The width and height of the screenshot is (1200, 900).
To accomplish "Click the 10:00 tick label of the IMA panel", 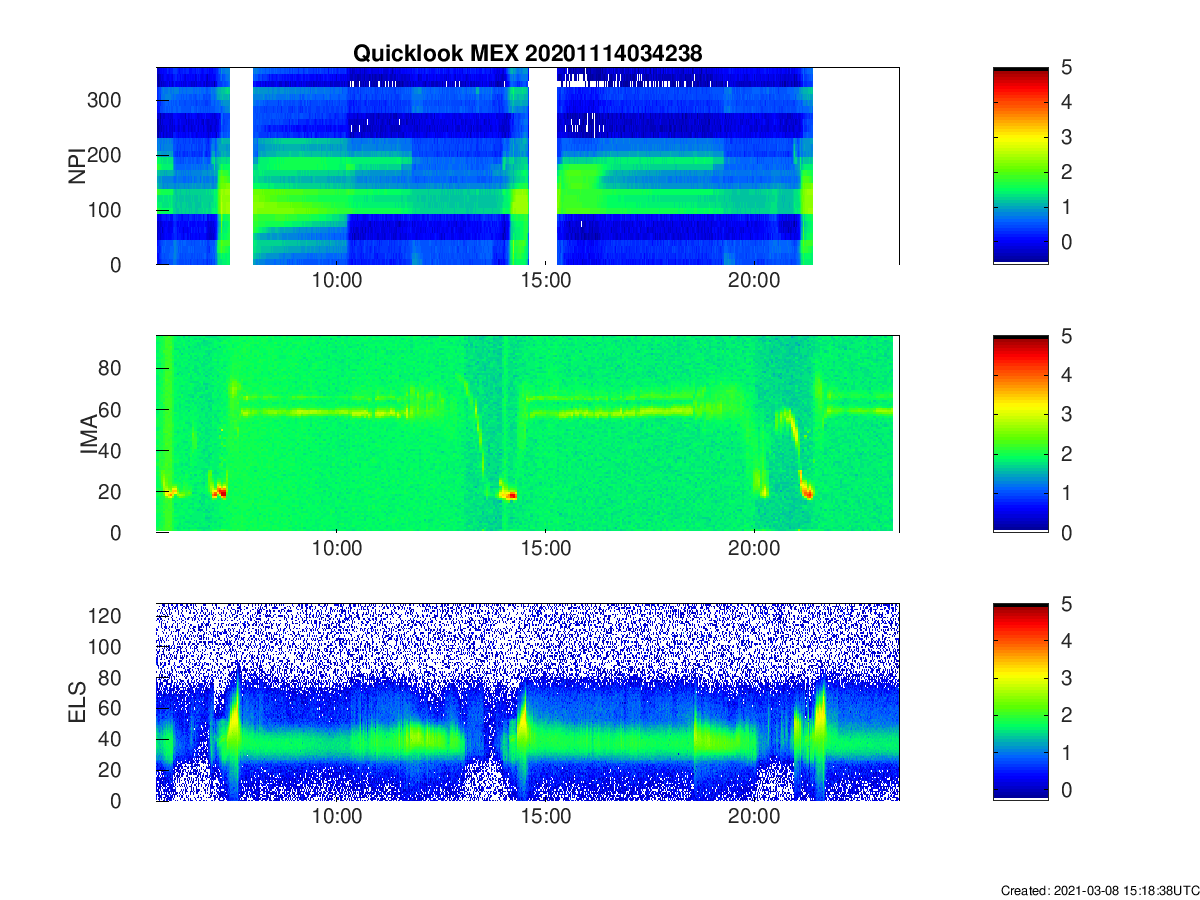I will click(337, 549).
